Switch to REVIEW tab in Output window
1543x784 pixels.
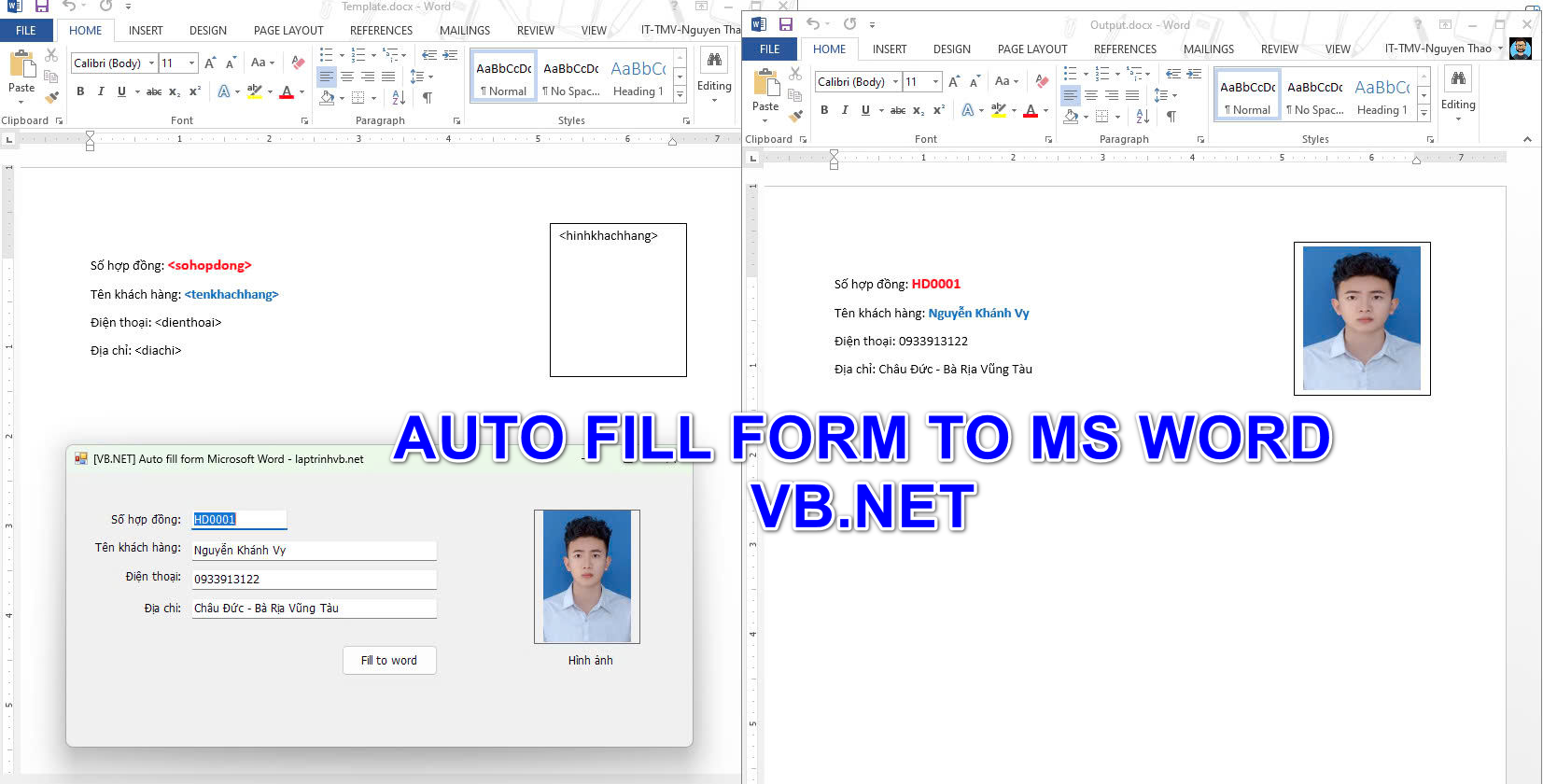click(1280, 49)
